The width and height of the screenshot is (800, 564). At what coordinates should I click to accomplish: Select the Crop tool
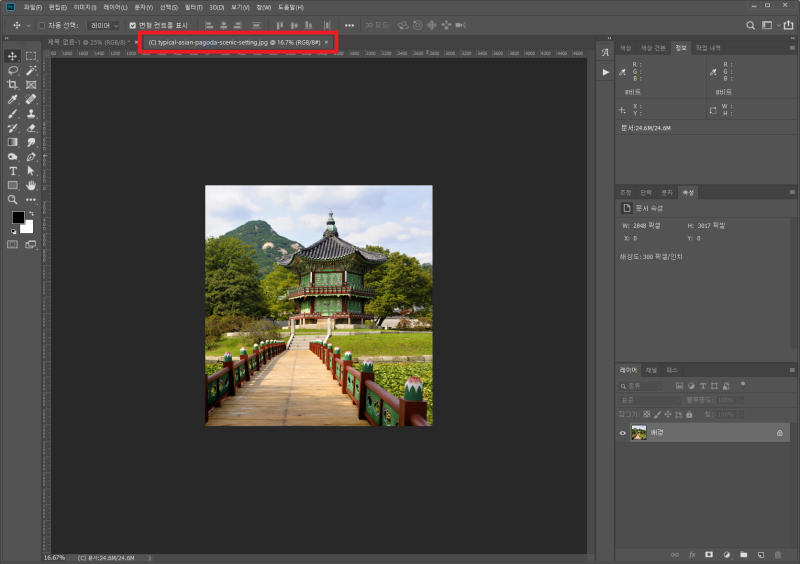pyautogui.click(x=13, y=85)
